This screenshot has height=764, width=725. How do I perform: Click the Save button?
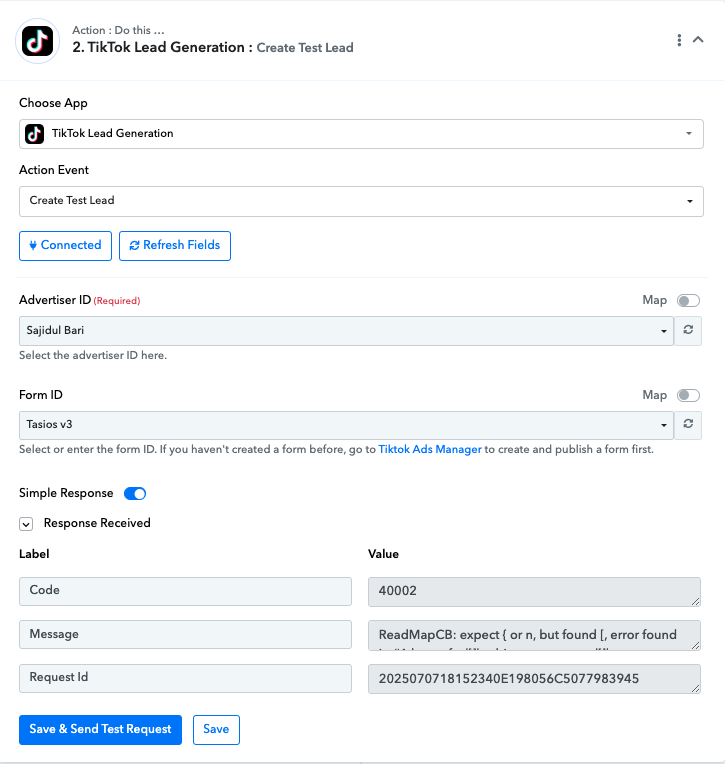click(x=216, y=729)
